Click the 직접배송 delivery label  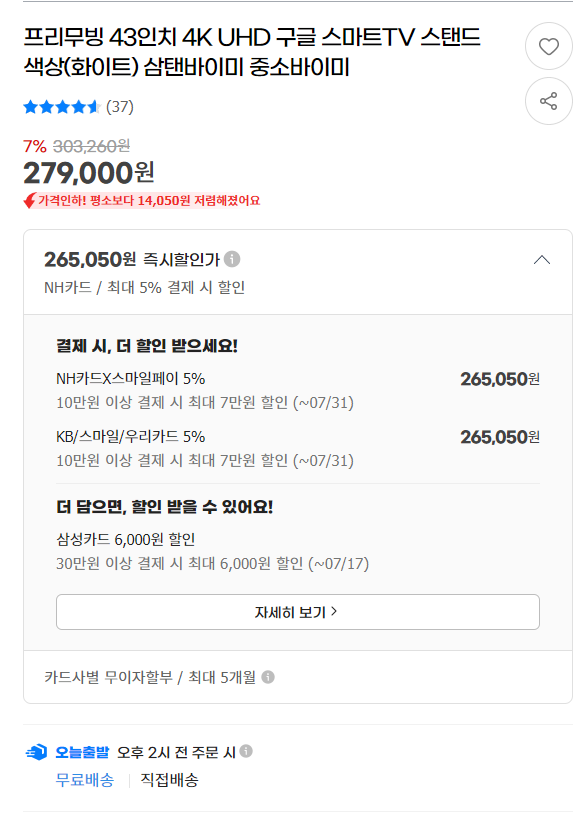[x=169, y=780]
